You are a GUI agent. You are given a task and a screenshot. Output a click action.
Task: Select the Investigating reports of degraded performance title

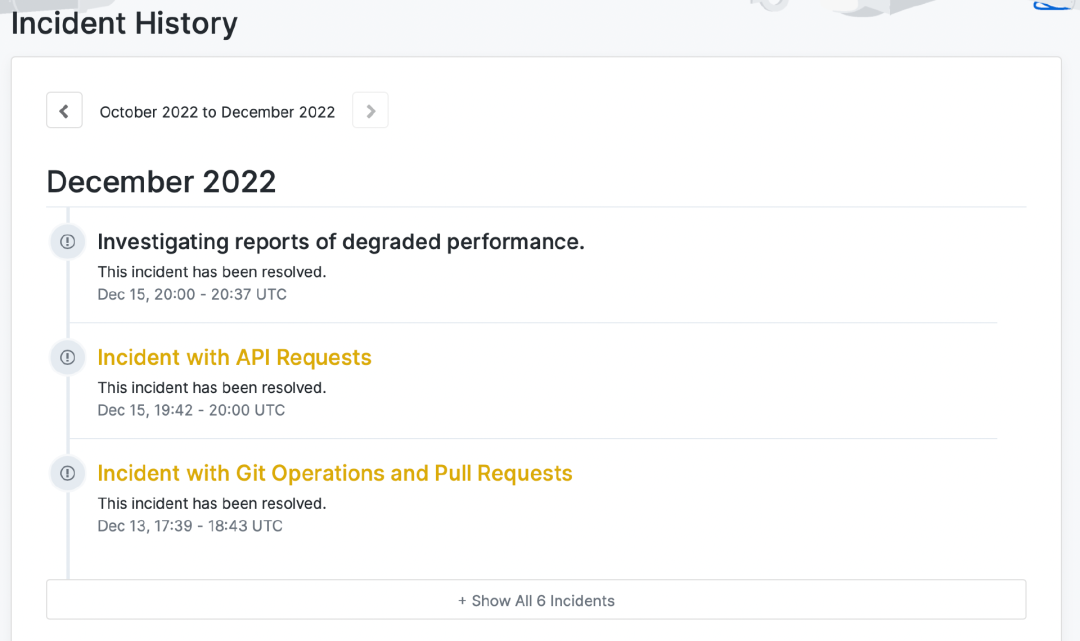tap(340, 242)
